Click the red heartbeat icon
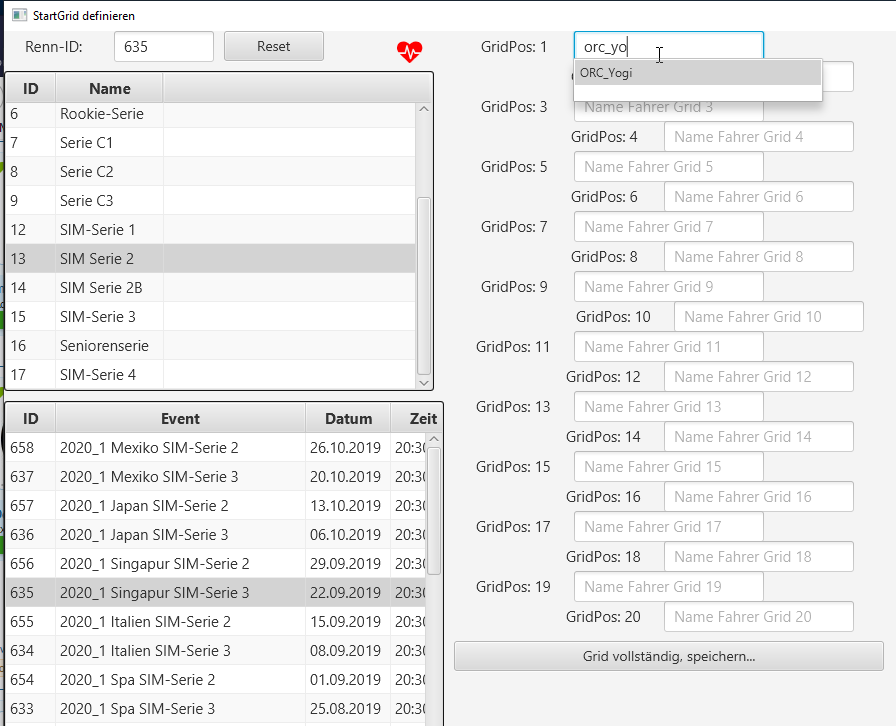This screenshot has height=726, width=896. tap(410, 51)
